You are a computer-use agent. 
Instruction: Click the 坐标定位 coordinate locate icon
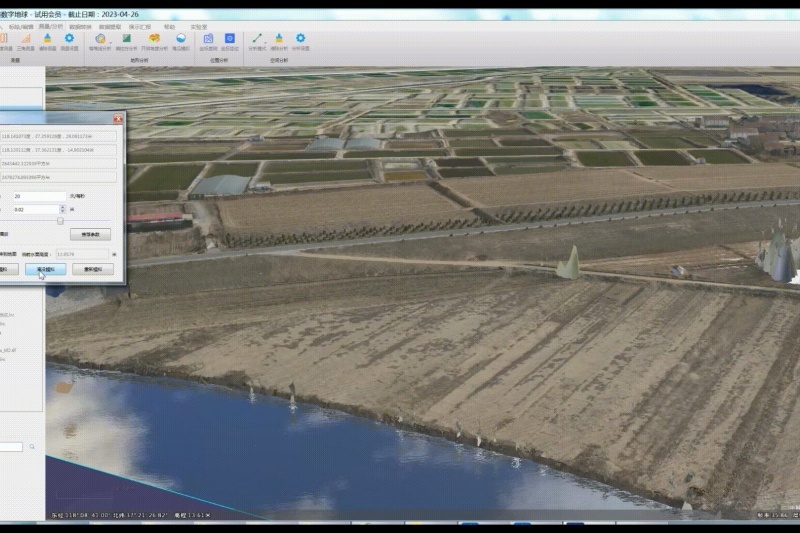tap(231, 40)
